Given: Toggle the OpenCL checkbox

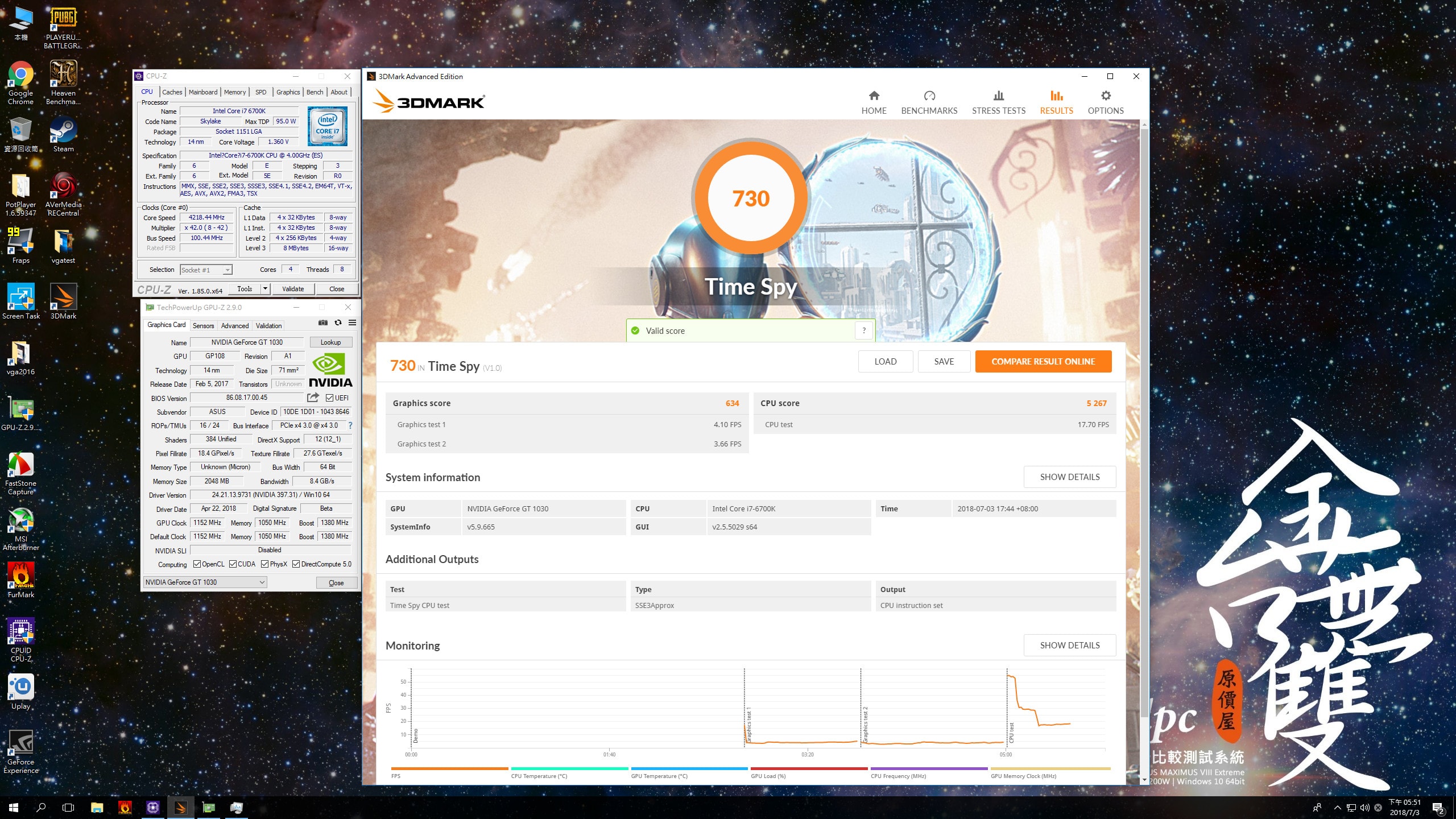Looking at the screenshot, I should [197, 564].
